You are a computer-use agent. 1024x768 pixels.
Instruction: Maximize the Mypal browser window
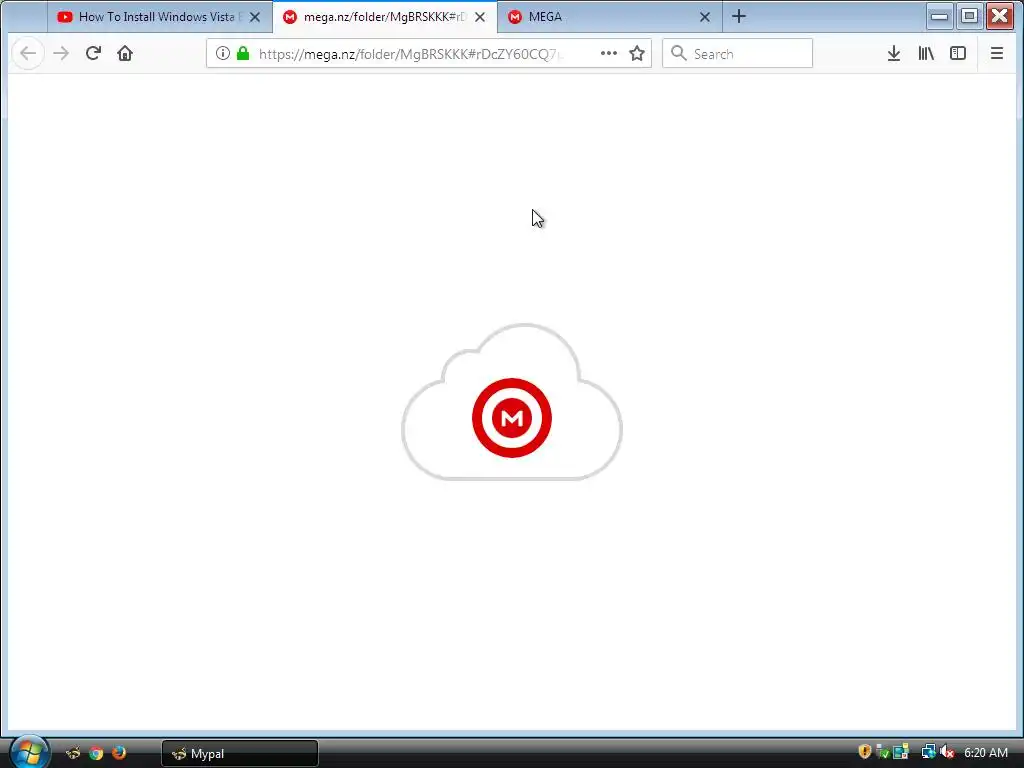[970, 16]
